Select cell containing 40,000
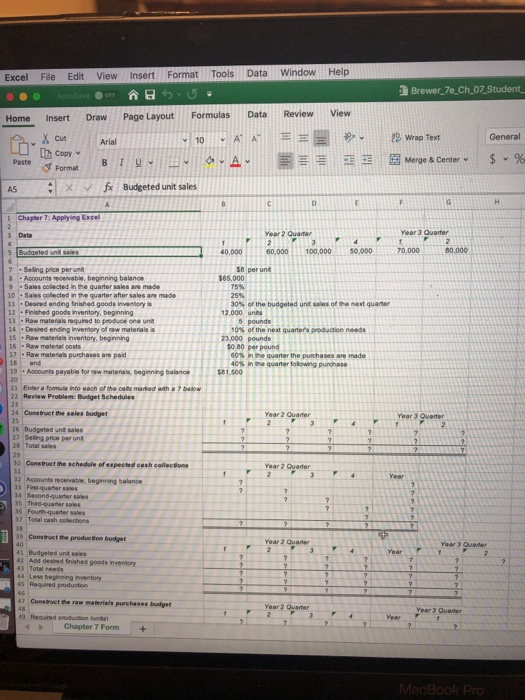 click(224, 251)
